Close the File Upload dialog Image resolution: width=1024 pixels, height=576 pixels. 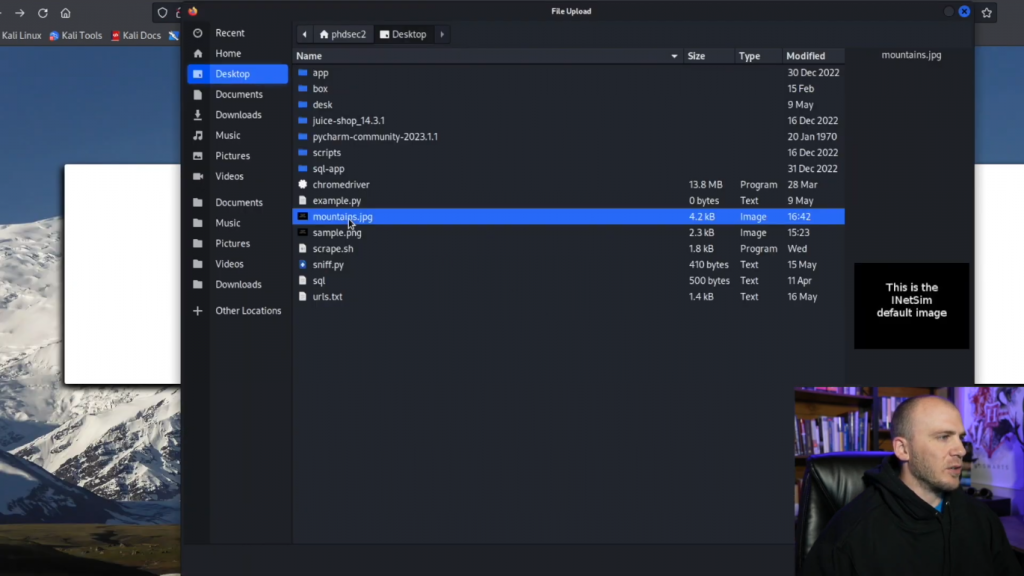tap(965, 11)
